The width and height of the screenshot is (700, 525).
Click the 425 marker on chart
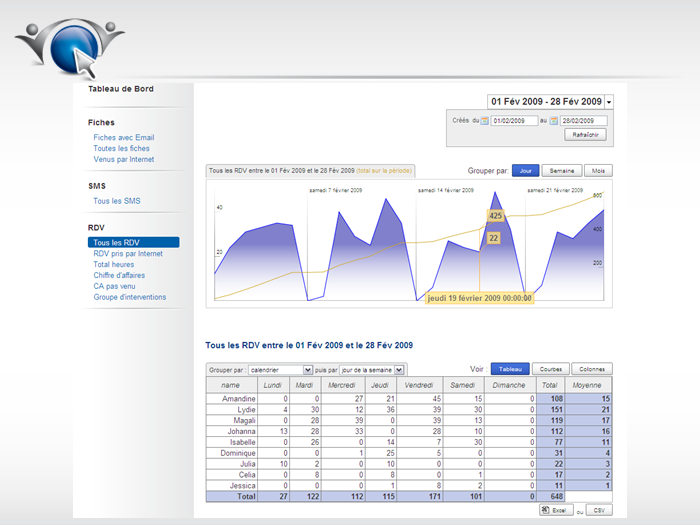tap(496, 216)
